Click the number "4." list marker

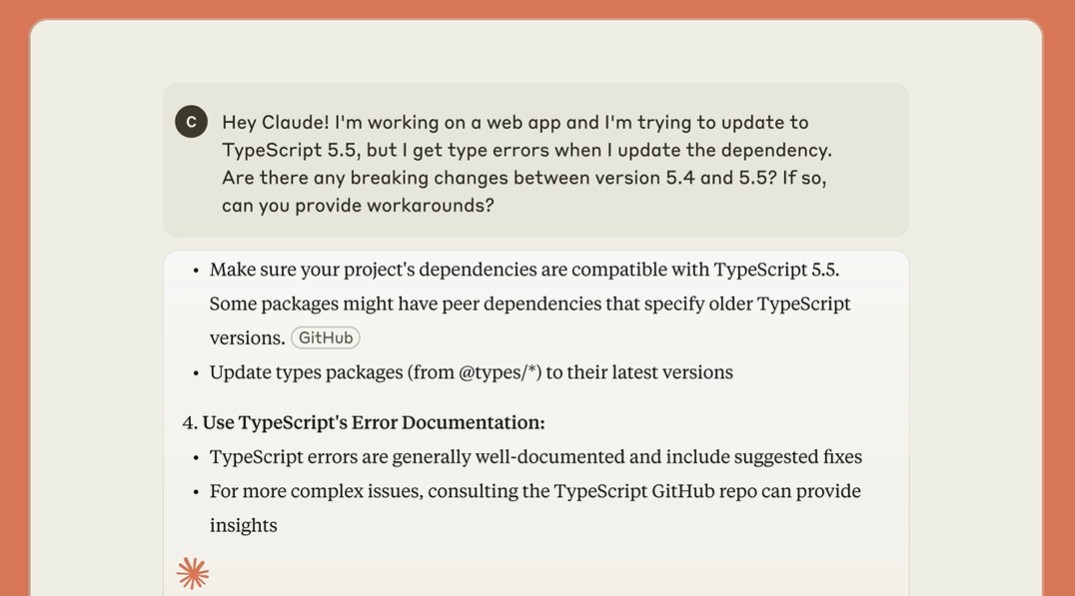(190, 423)
